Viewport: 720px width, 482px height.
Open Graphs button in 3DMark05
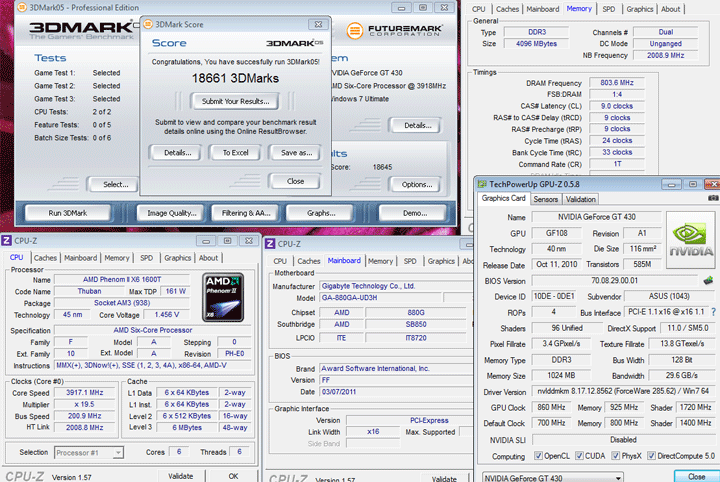321,213
